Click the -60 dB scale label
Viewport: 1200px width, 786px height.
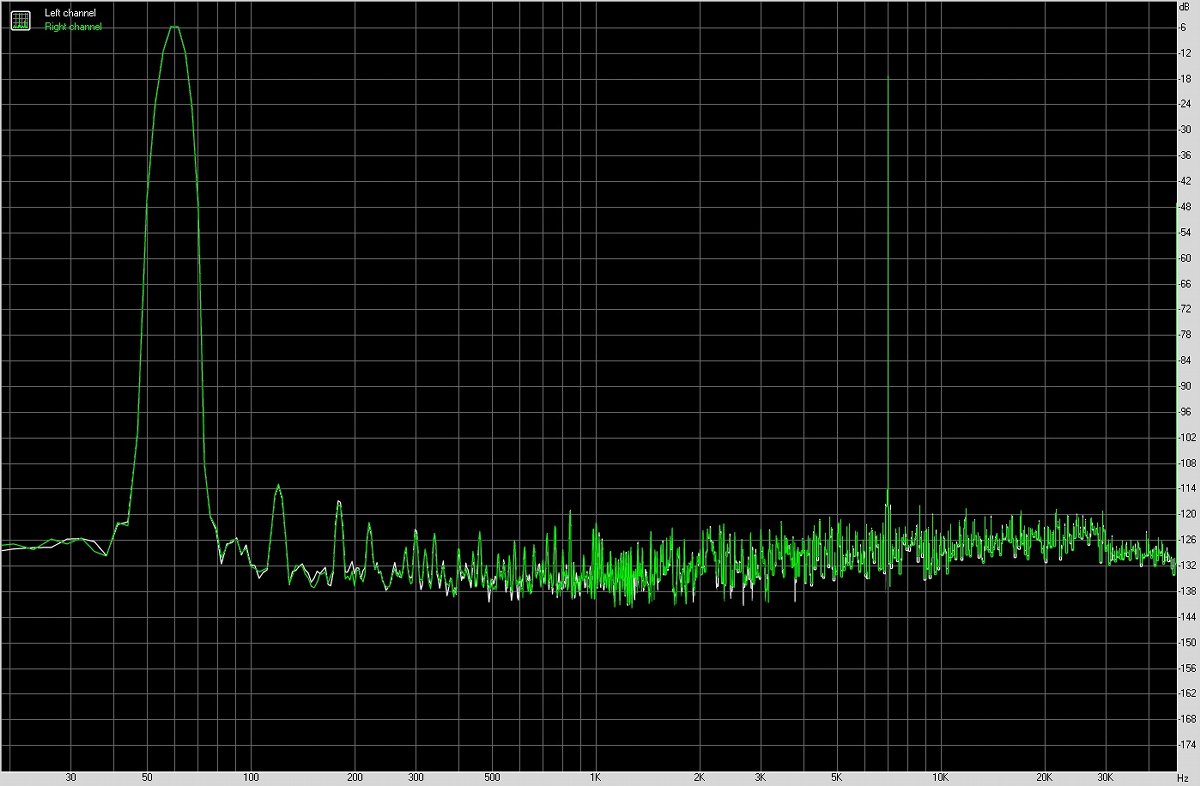click(1184, 258)
